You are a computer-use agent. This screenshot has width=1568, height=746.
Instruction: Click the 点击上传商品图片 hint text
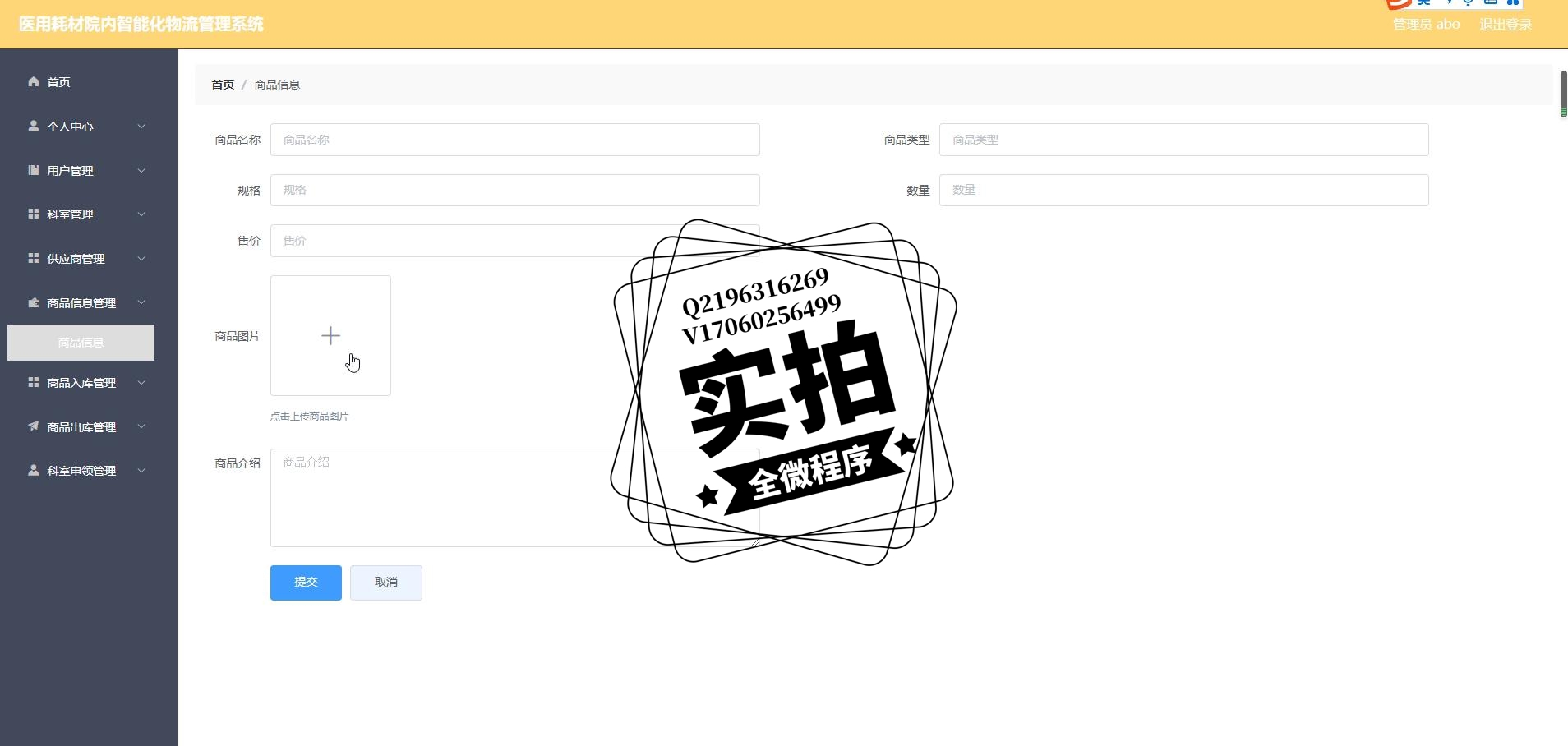coord(309,417)
